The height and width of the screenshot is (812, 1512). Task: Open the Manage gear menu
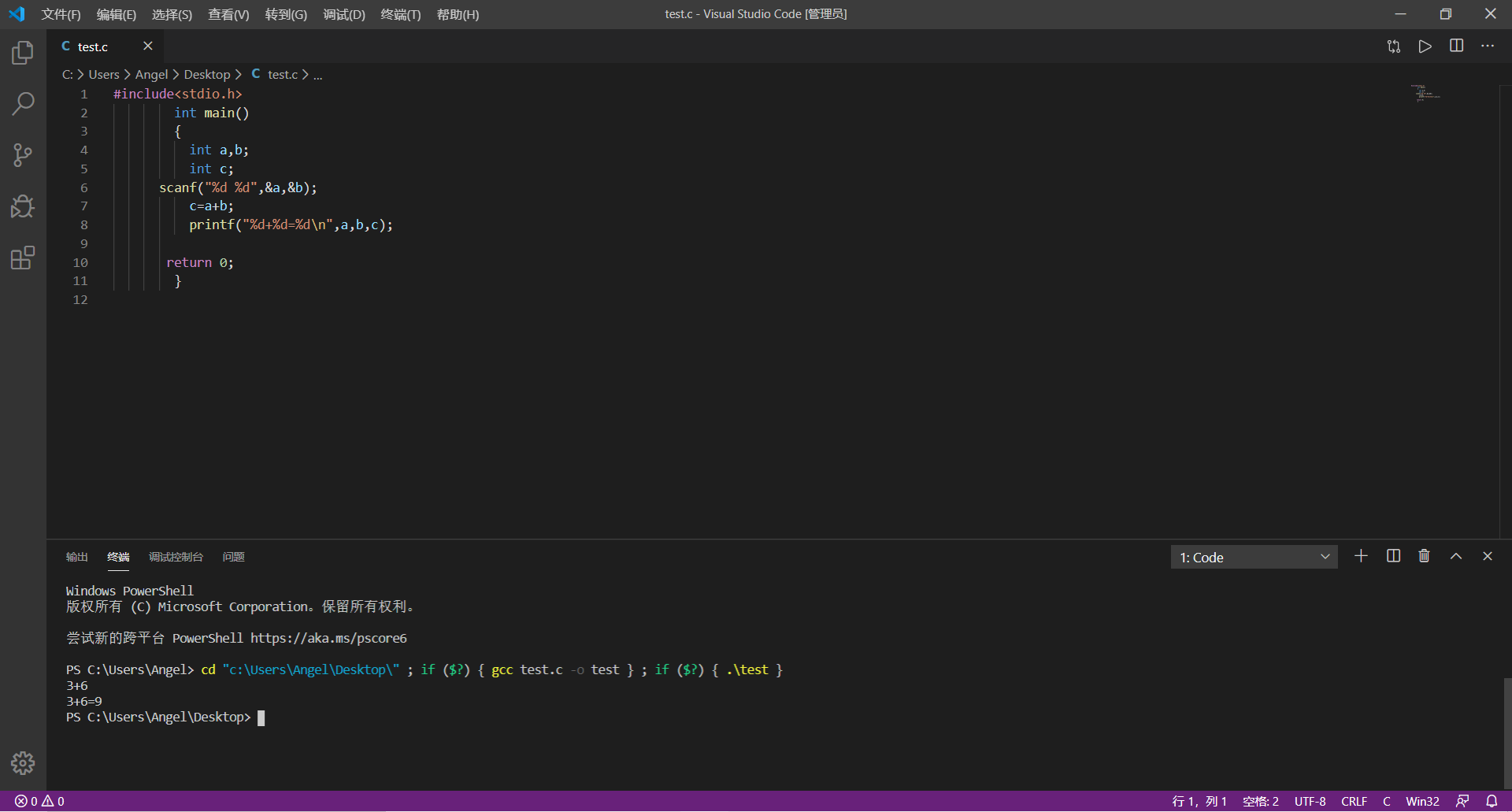[23, 762]
